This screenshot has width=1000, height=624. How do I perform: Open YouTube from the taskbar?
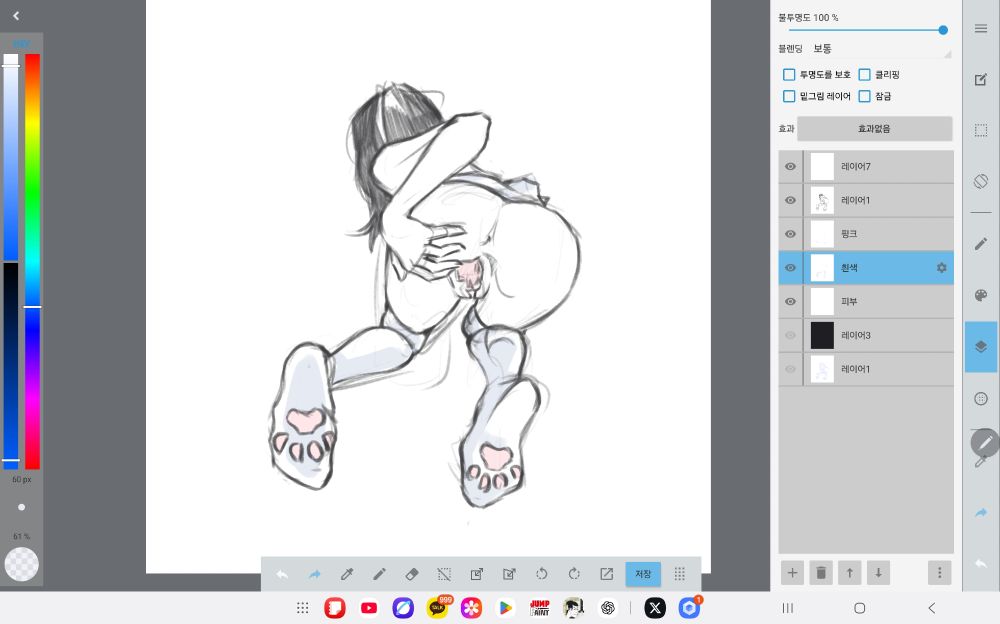click(x=369, y=608)
